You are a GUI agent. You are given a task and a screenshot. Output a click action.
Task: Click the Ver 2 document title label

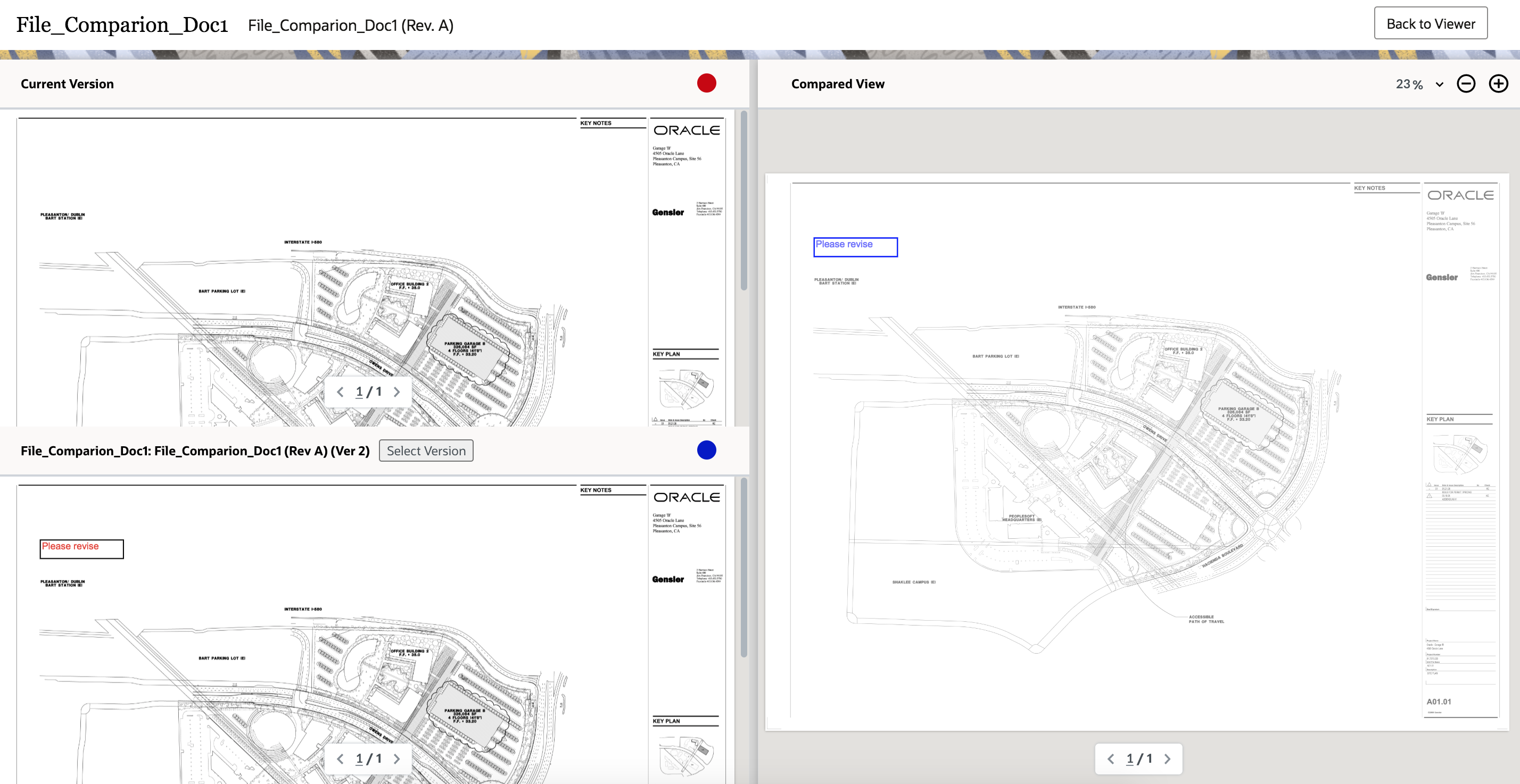[195, 451]
